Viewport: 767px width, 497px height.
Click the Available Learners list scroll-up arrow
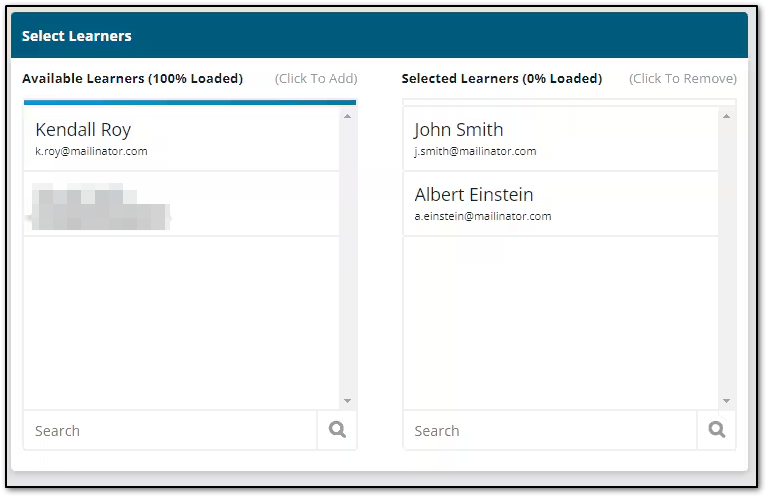(x=347, y=116)
